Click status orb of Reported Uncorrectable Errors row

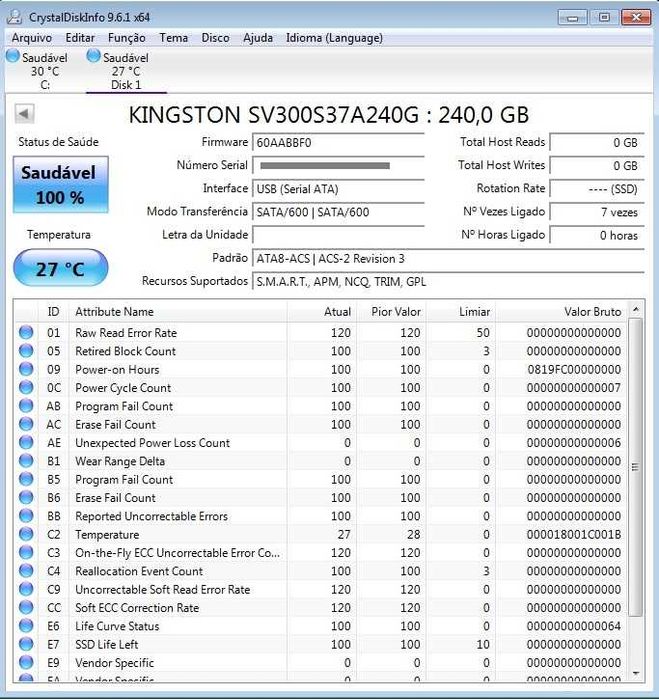[x=26, y=516]
